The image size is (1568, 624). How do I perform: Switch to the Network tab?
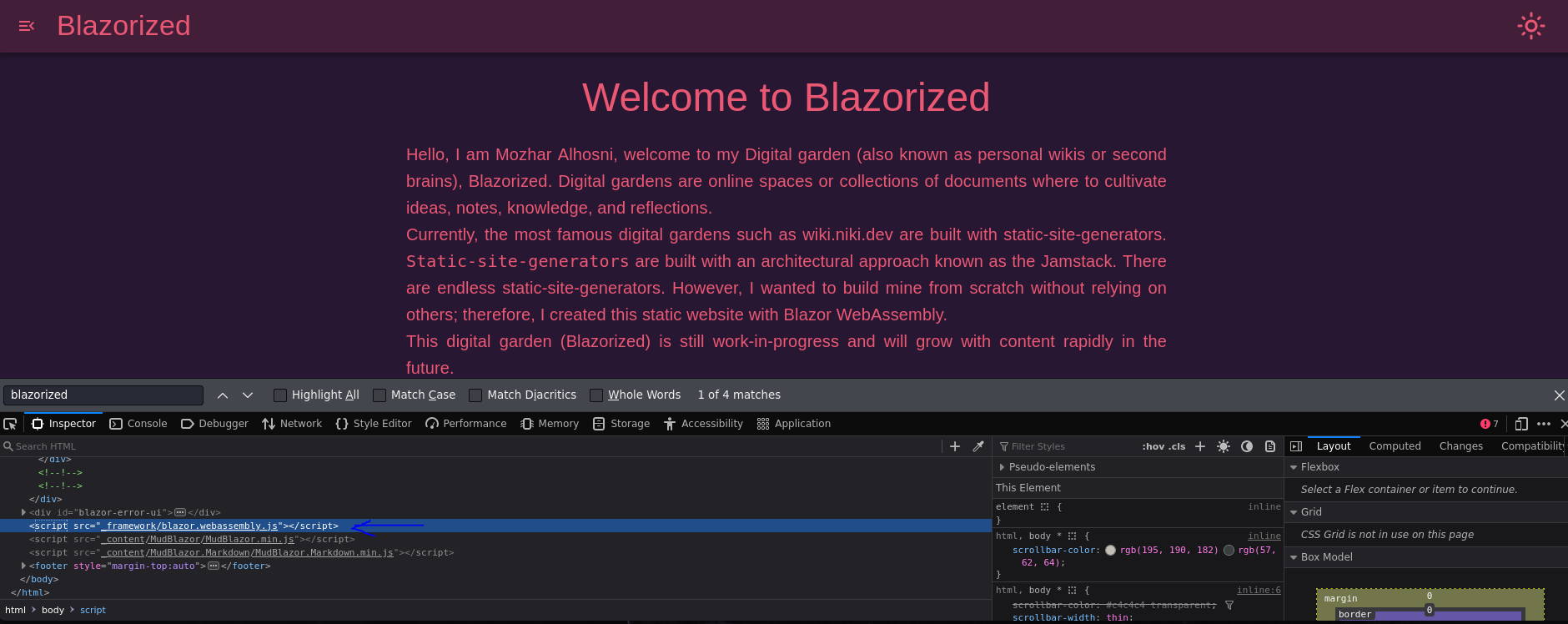[292, 424]
